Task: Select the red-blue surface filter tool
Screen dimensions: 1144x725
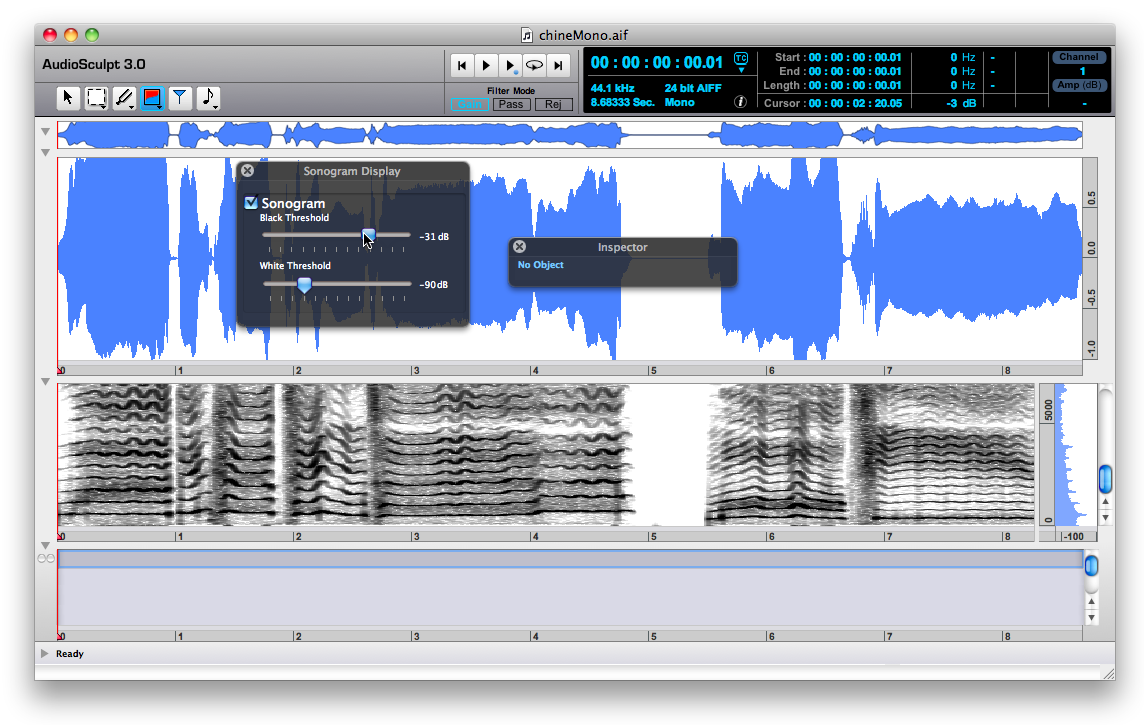Action: click(152, 98)
